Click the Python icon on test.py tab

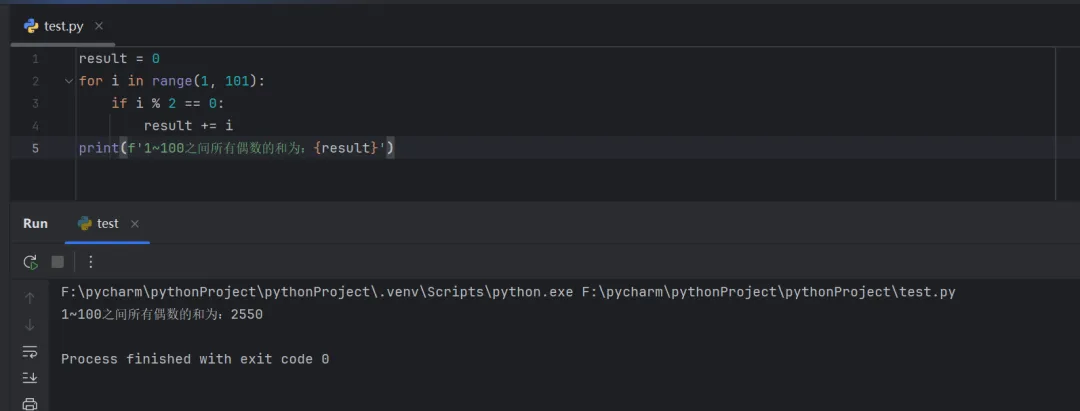coord(31,26)
